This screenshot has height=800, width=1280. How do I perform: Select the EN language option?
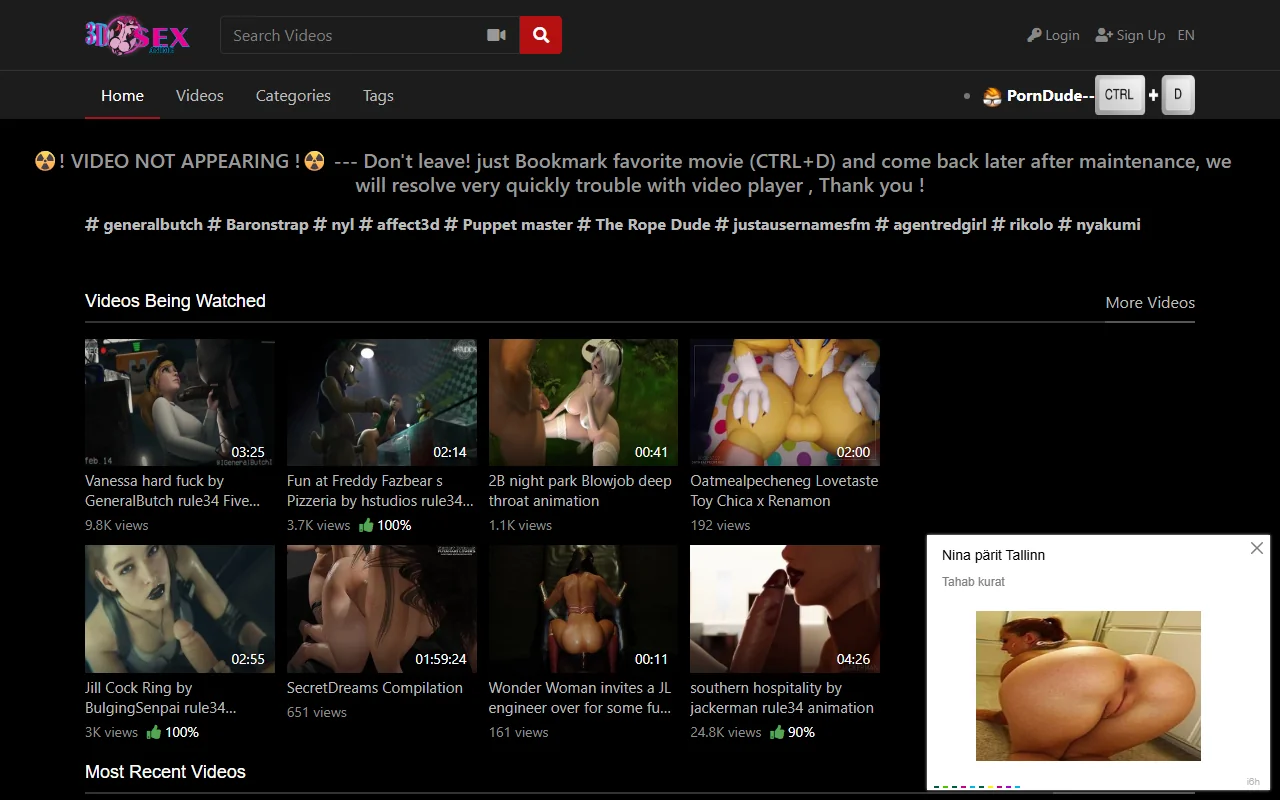coord(1186,34)
